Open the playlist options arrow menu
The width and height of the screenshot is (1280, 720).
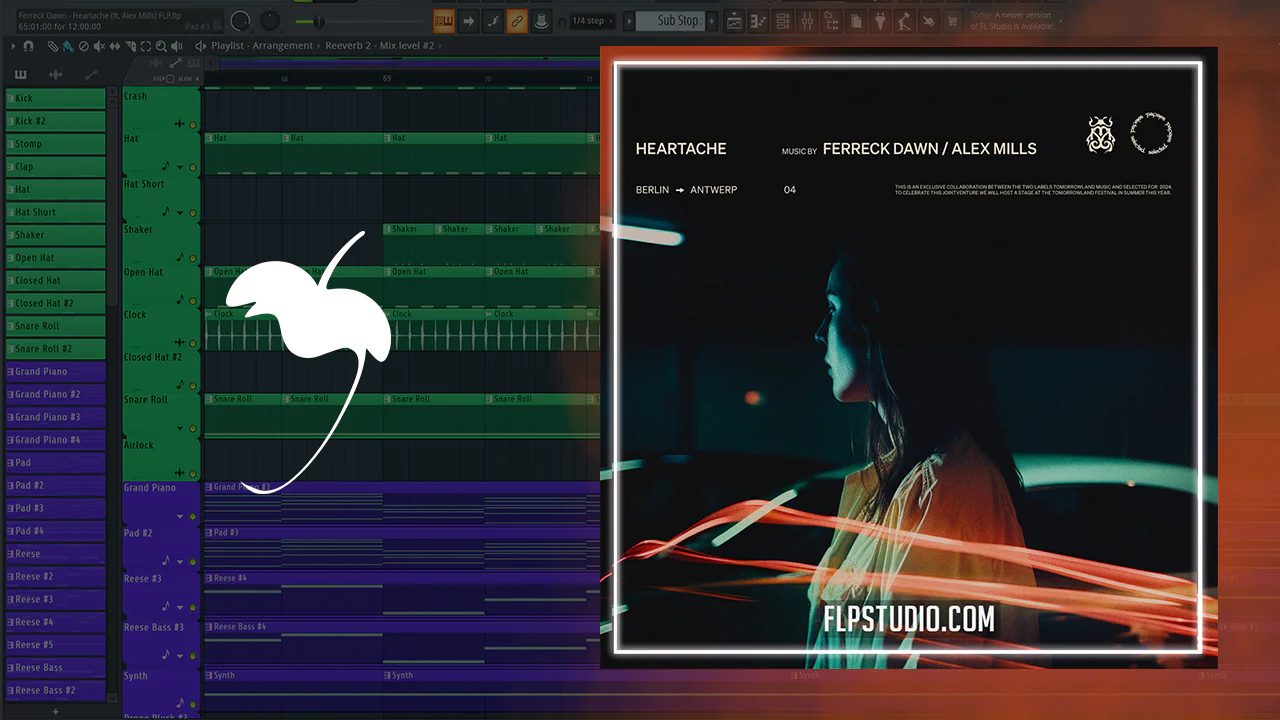tap(13, 46)
